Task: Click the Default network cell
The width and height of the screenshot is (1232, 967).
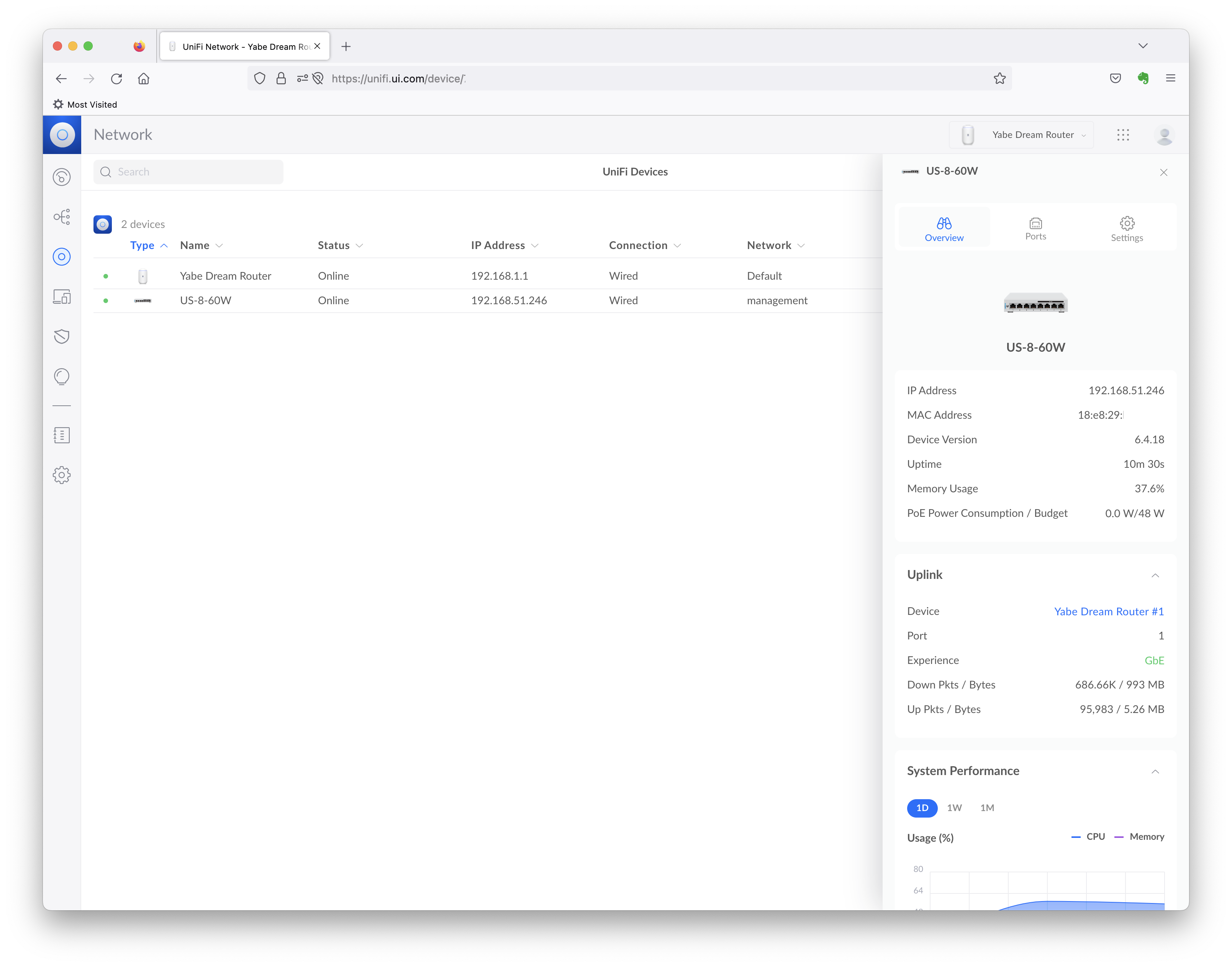Action: (764, 276)
